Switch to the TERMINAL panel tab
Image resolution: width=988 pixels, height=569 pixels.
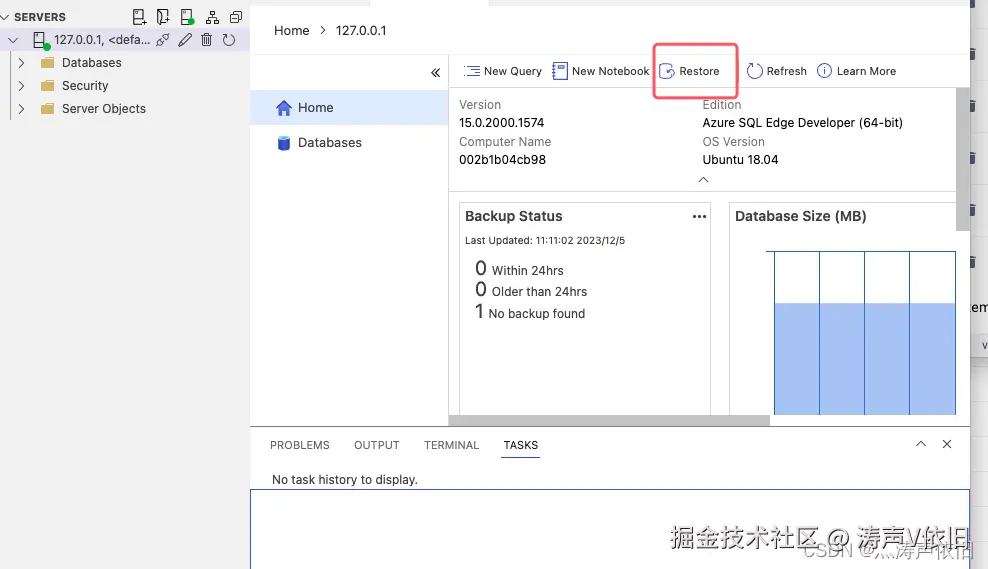[451, 445]
